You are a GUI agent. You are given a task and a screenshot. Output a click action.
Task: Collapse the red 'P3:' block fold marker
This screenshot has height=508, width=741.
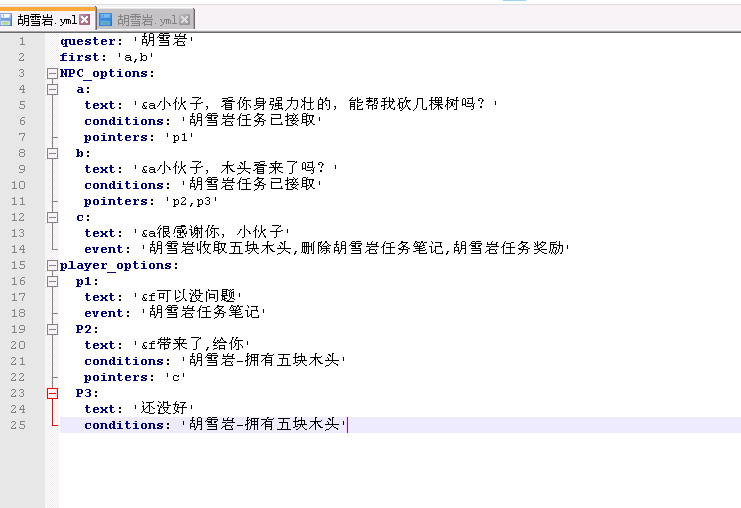[52, 393]
